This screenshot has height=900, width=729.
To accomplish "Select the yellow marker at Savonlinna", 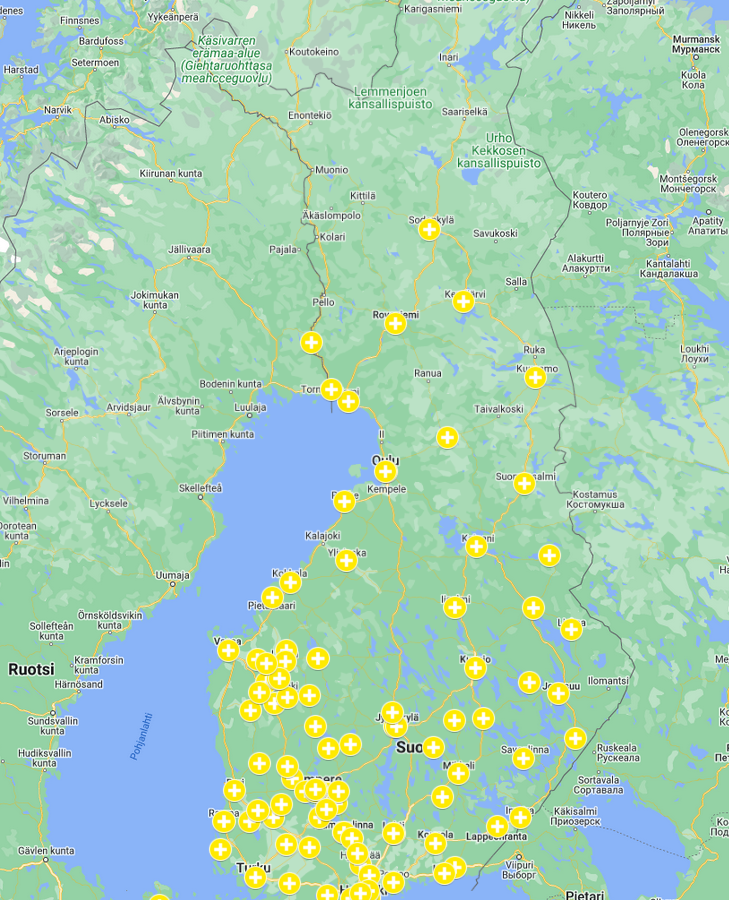I will point(523,758).
